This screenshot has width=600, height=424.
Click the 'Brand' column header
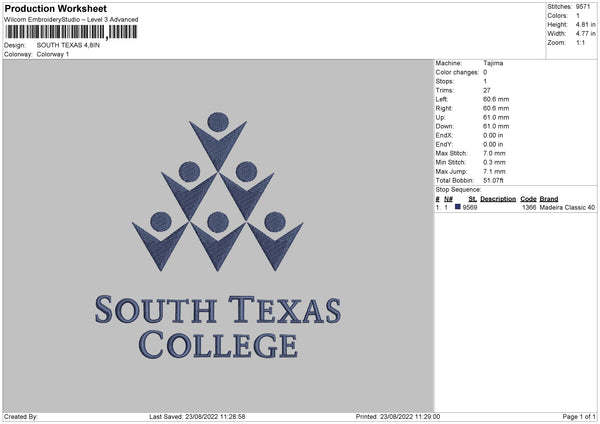549,199
